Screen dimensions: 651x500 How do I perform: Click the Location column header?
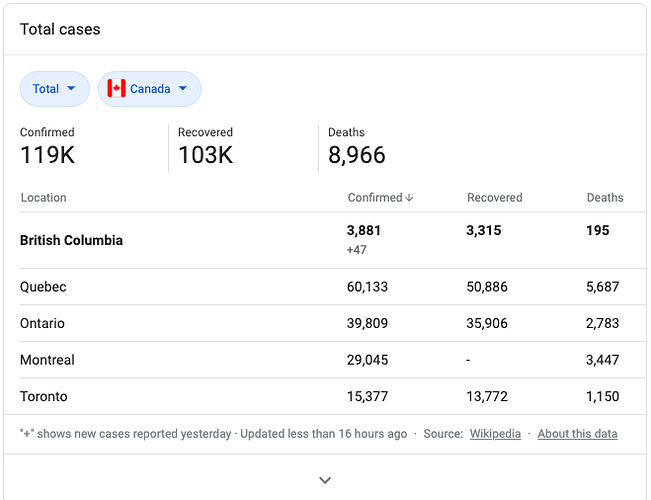pos(44,198)
